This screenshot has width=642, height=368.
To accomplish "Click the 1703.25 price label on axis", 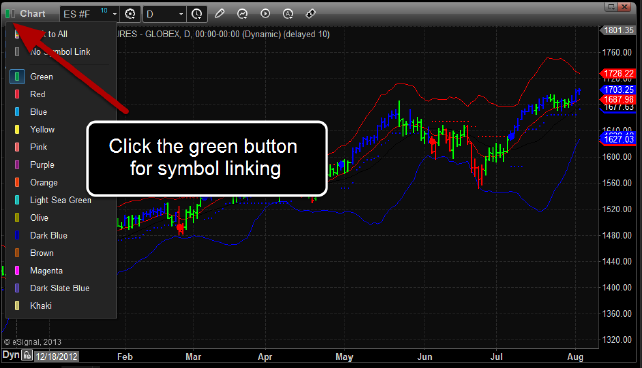I will (618, 90).
